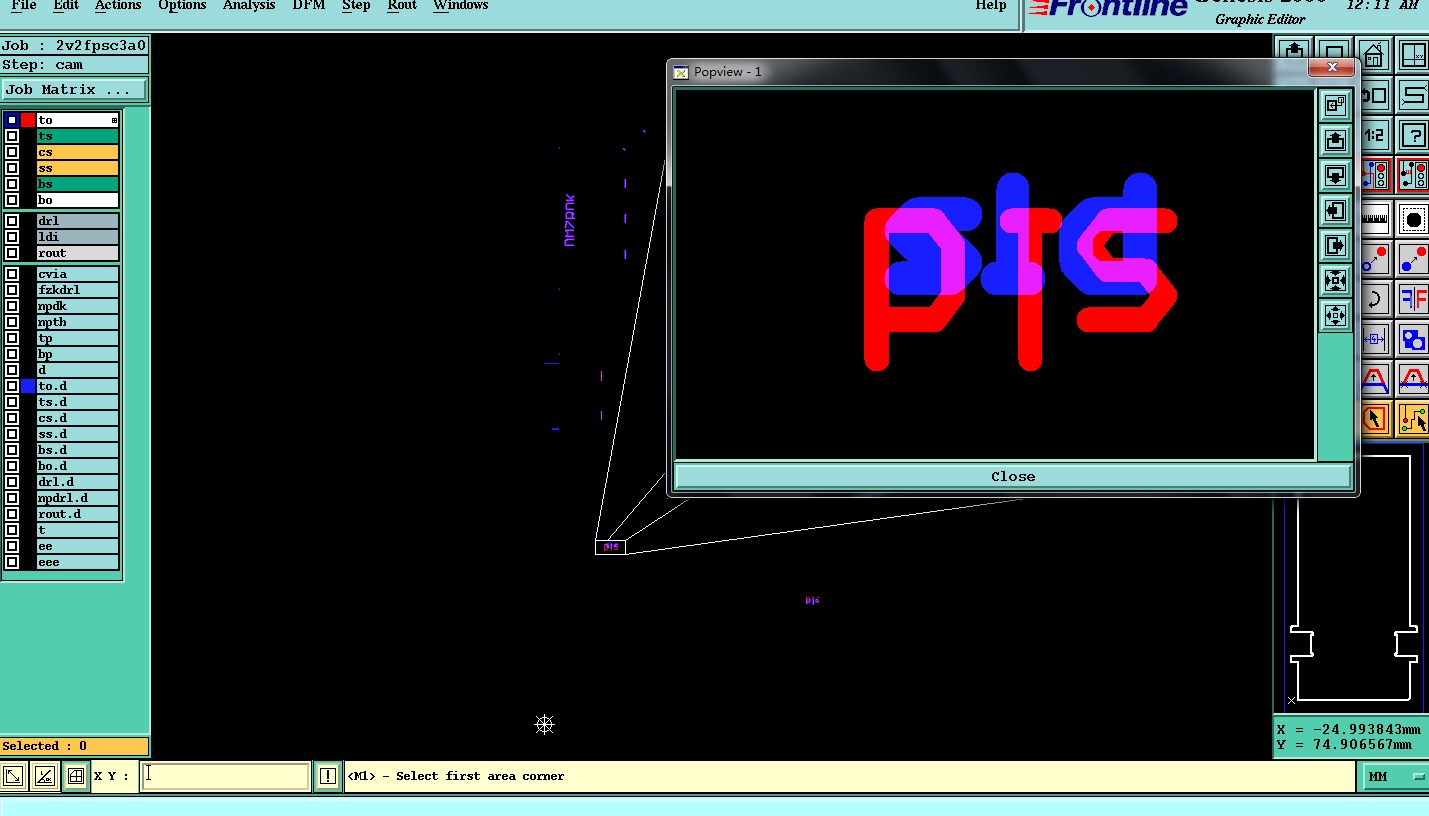Click the home view icon in the toolbar

[1373, 53]
